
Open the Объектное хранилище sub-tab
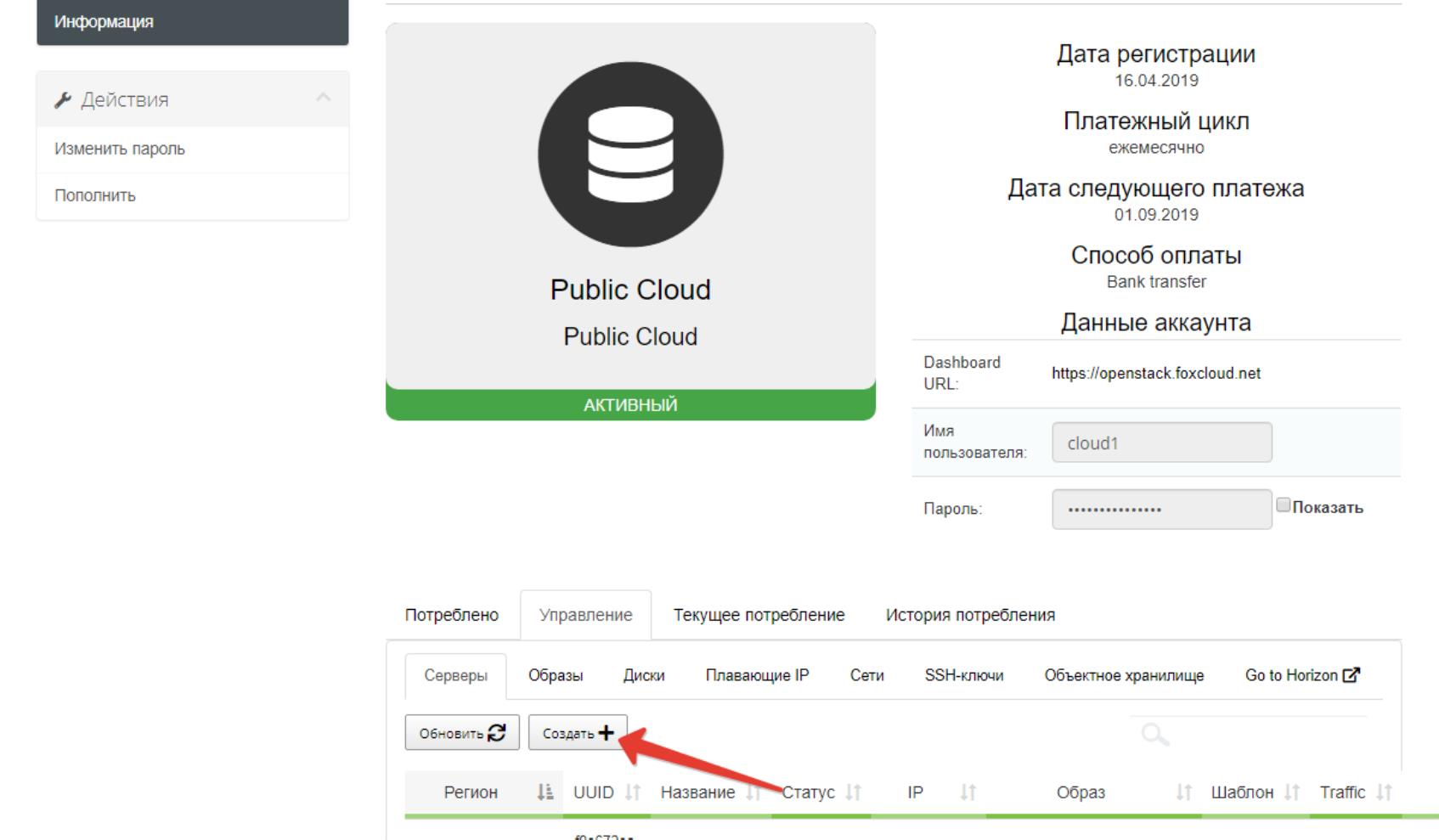coord(1124,676)
